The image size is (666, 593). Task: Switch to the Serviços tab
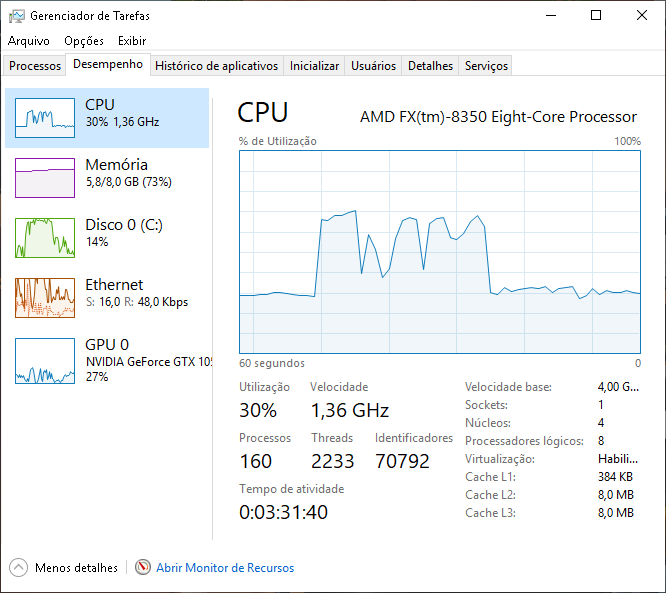click(486, 66)
